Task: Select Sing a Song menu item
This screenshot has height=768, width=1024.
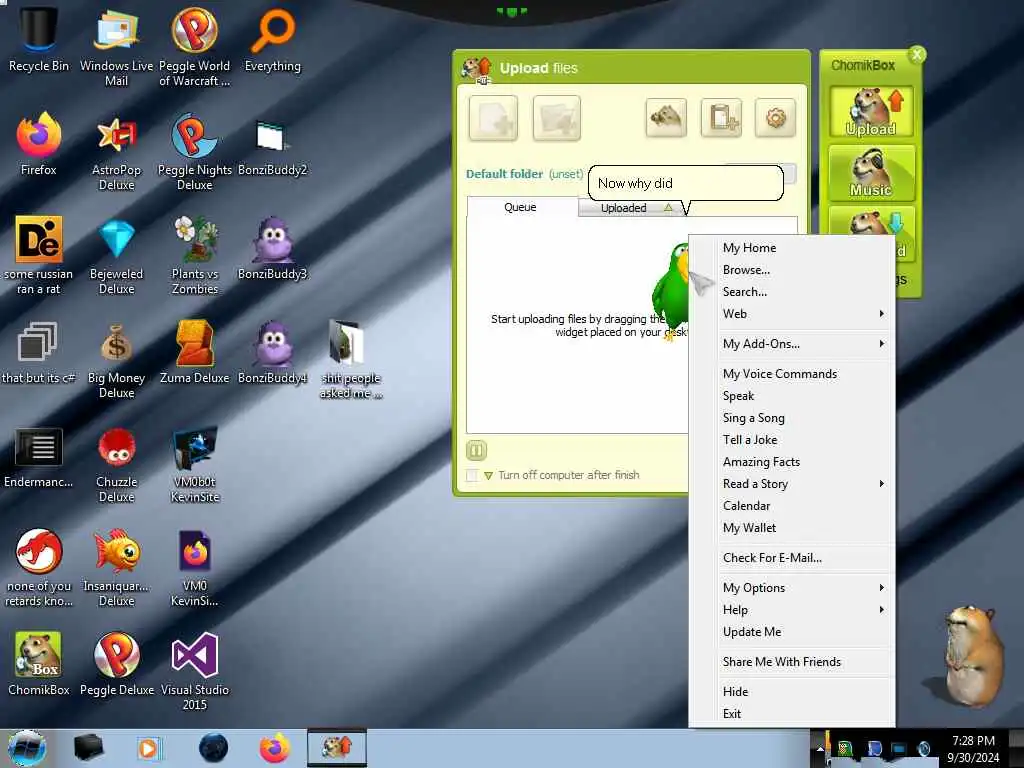Action: (x=792, y=418)
